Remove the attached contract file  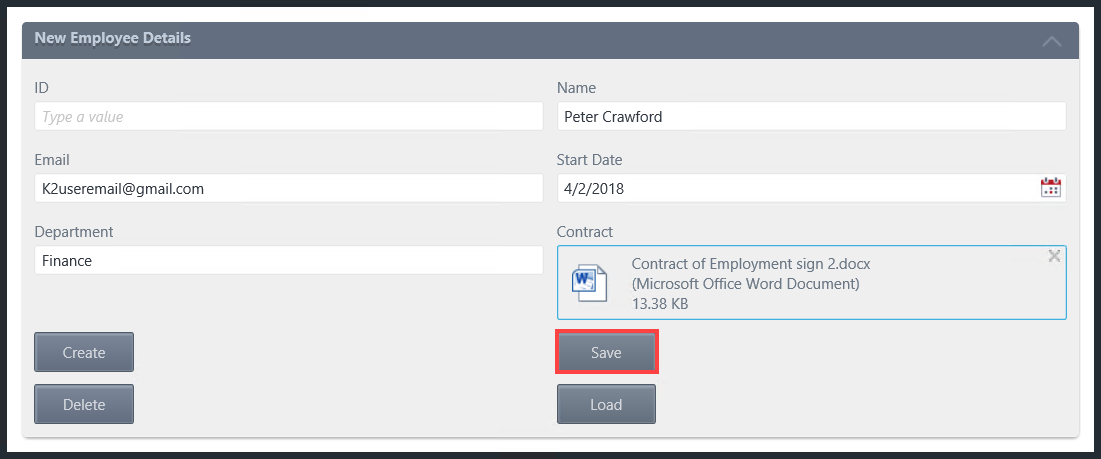click(1054, 256)
